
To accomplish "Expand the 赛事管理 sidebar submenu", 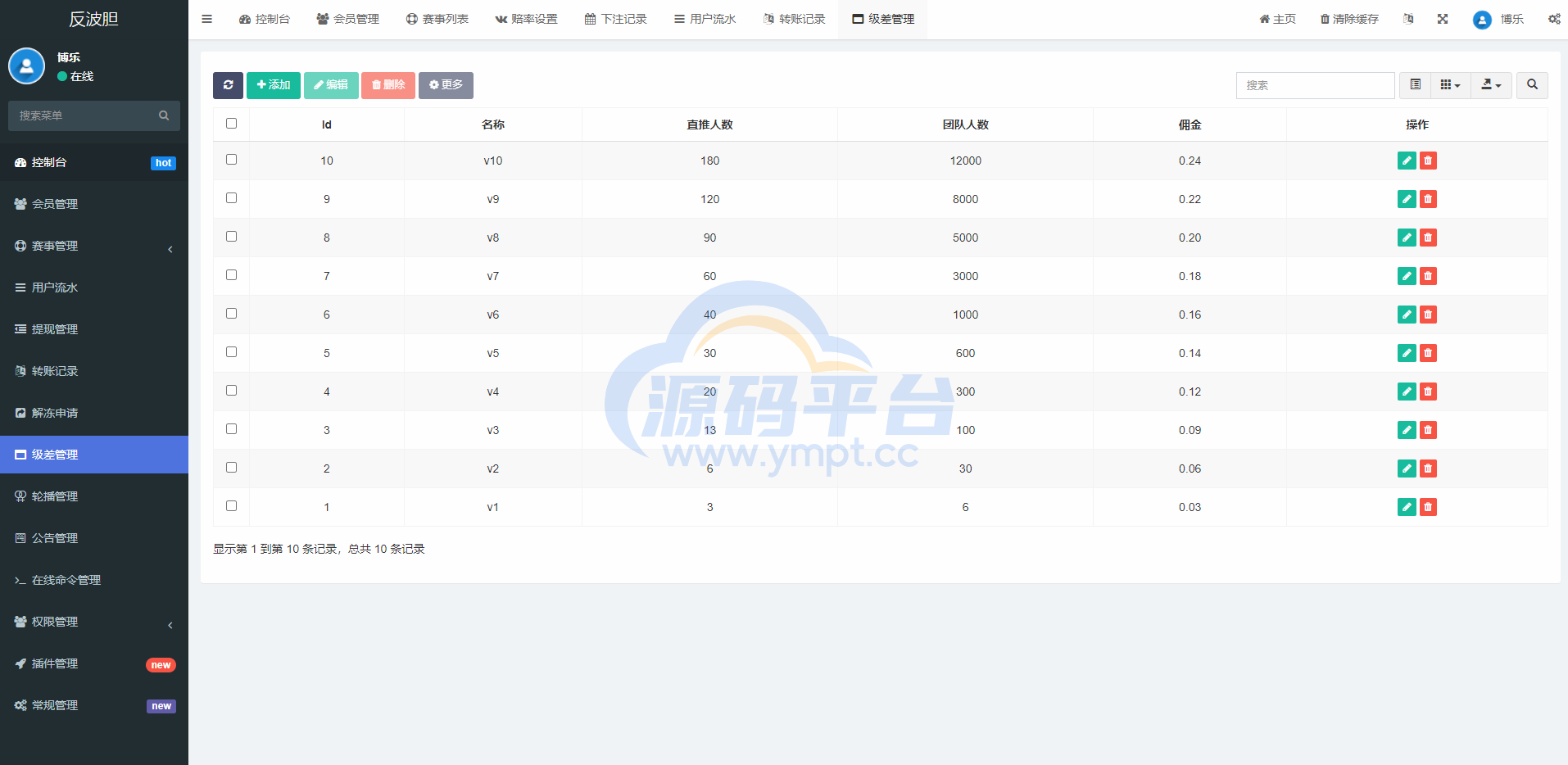I will 94,246.
